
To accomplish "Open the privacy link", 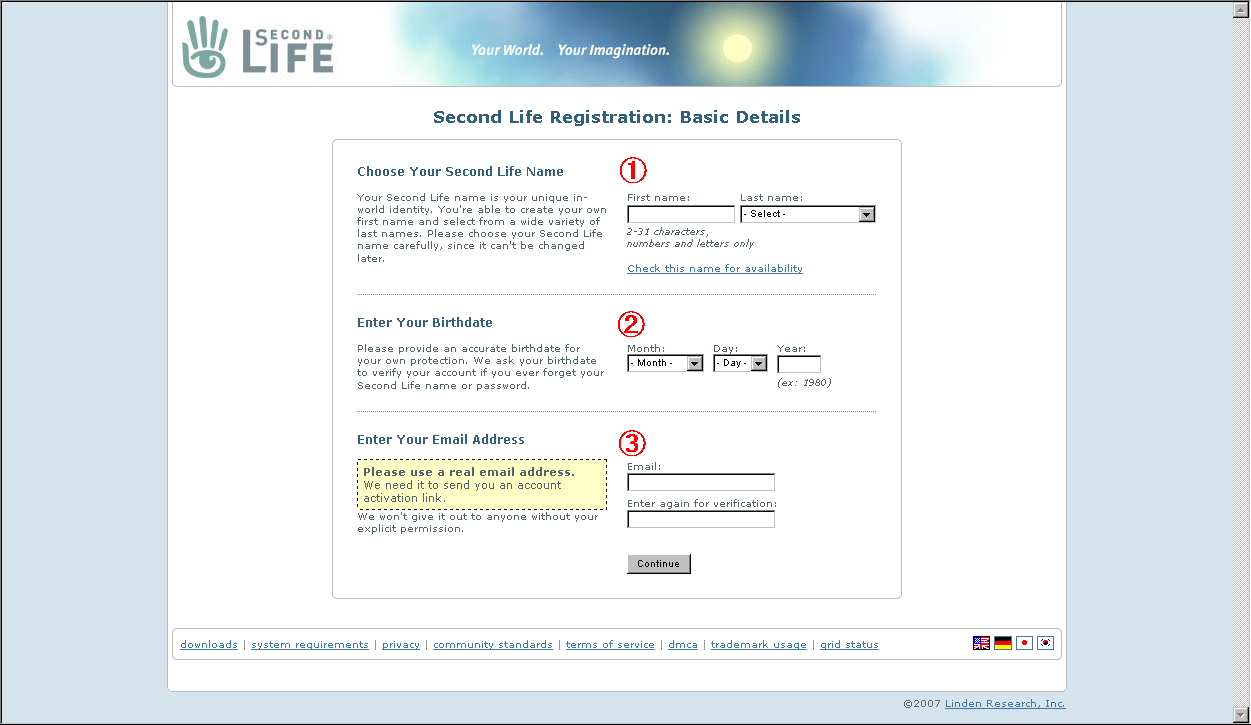I will tap(401, 645).
